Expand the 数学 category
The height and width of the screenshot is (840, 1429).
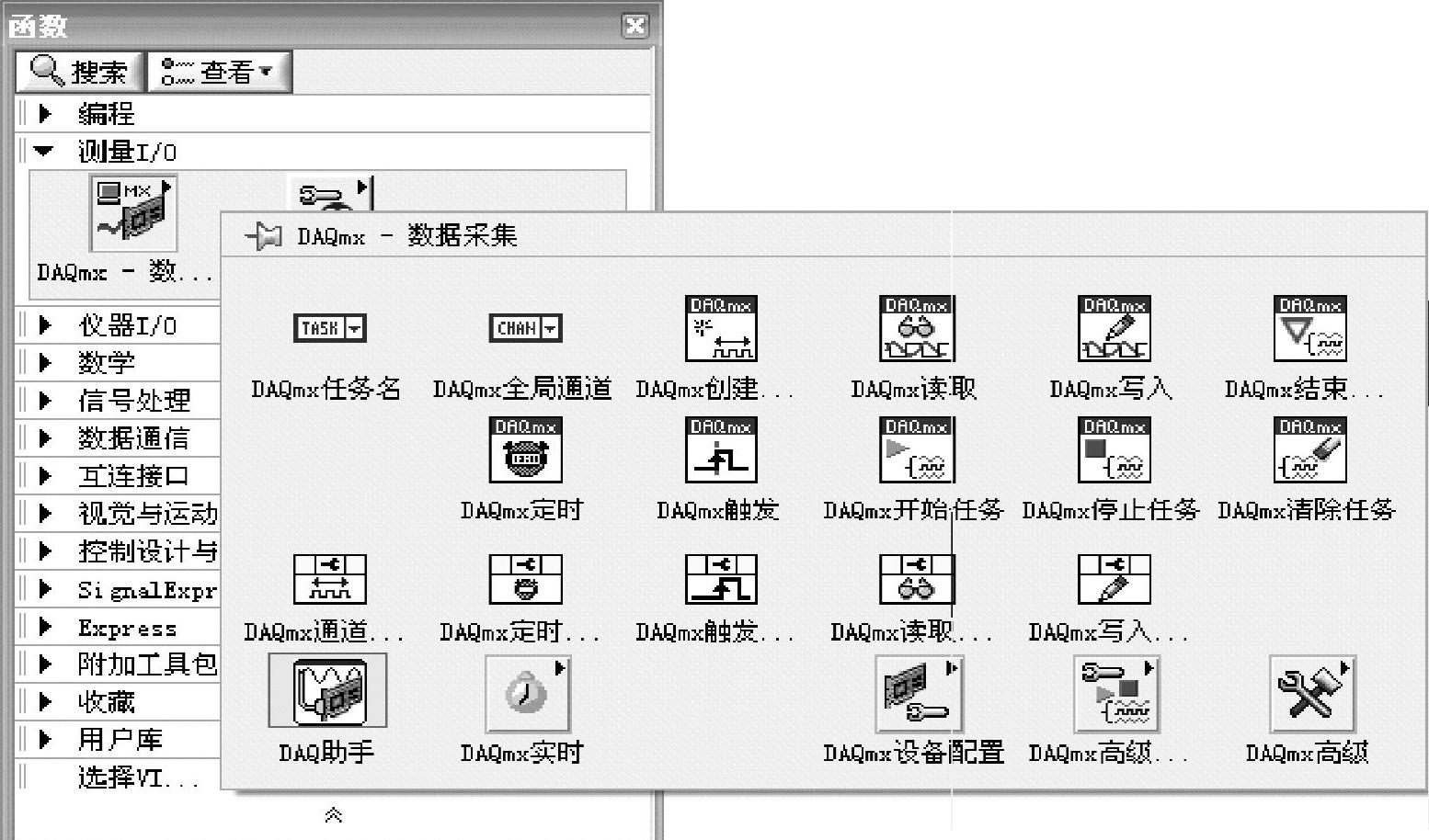click(x=45, y=362)
